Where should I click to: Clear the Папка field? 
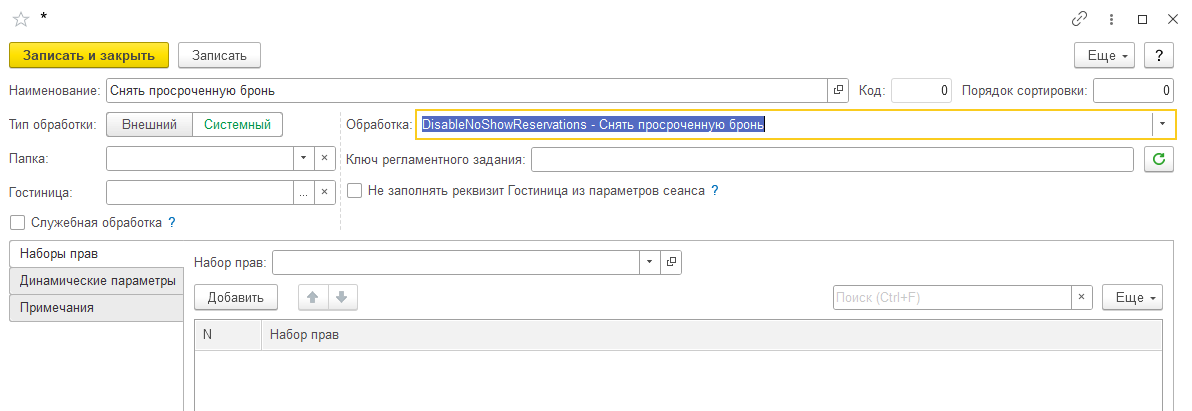324,158
